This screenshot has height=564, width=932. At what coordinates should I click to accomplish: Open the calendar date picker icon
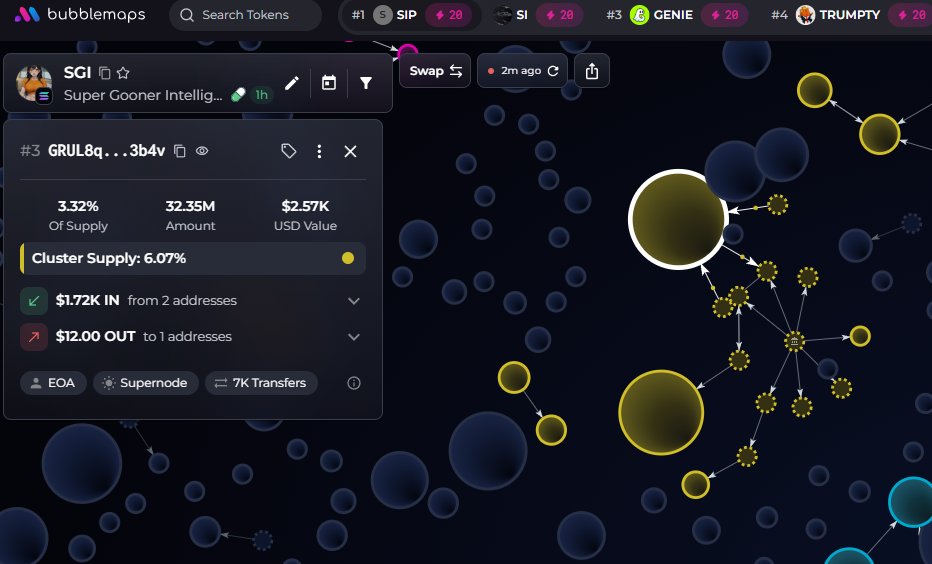[329, 83]
